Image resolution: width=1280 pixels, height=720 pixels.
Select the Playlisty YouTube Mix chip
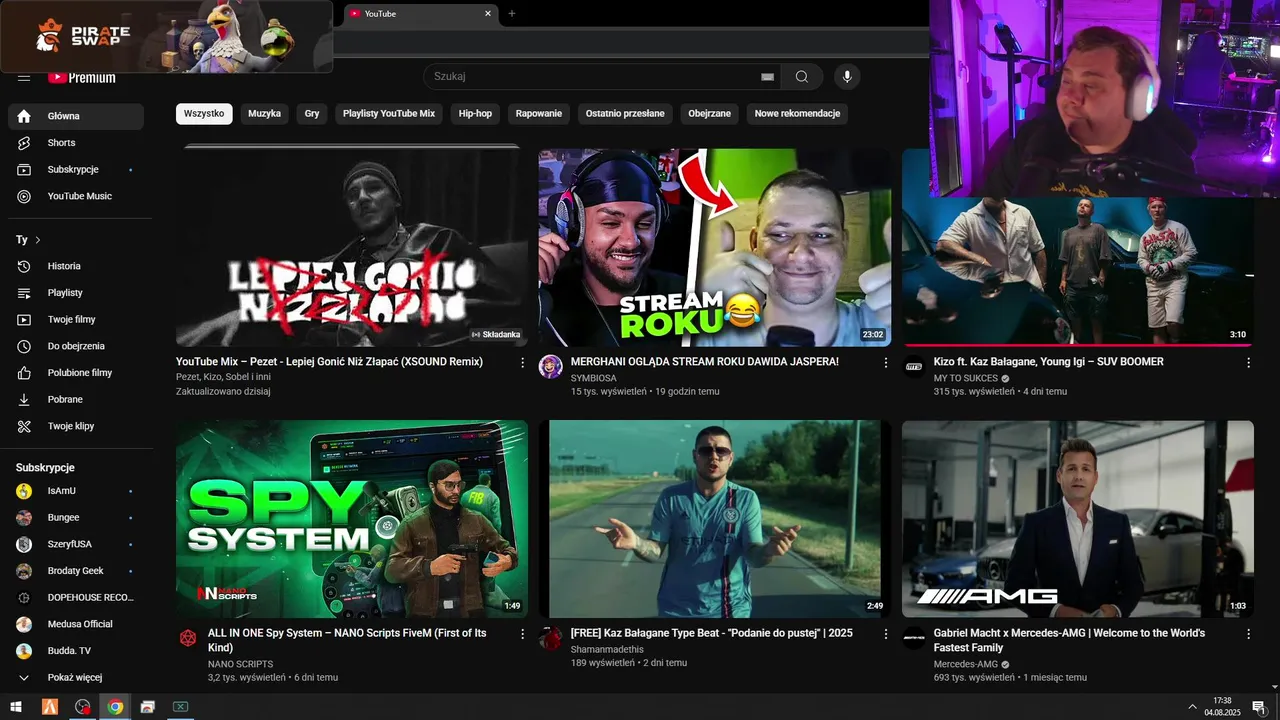389,114
